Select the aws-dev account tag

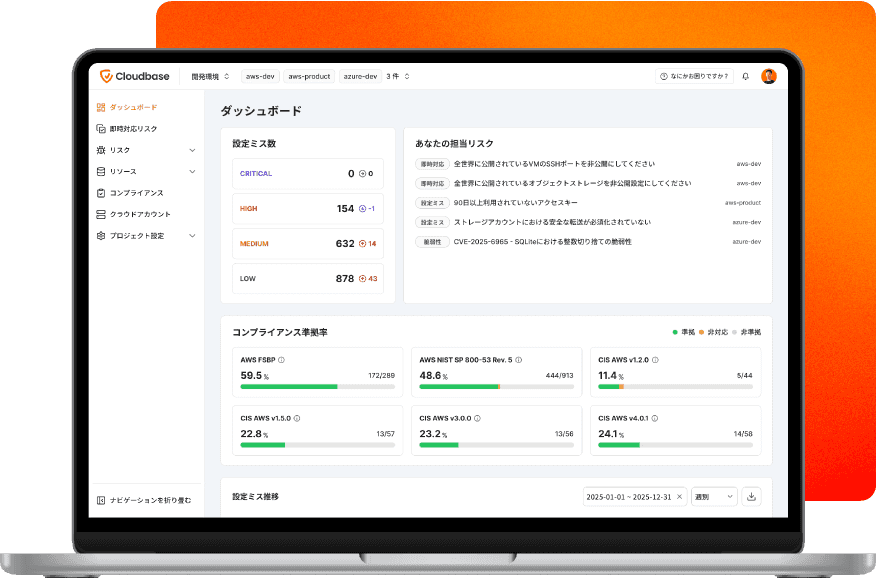[x=260, y=77]
